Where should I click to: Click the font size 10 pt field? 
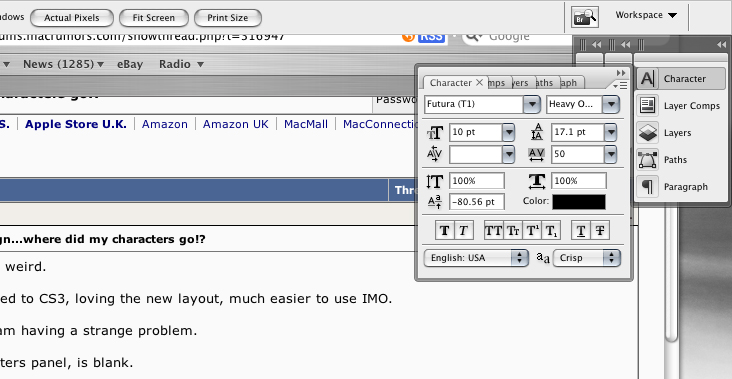476,133
